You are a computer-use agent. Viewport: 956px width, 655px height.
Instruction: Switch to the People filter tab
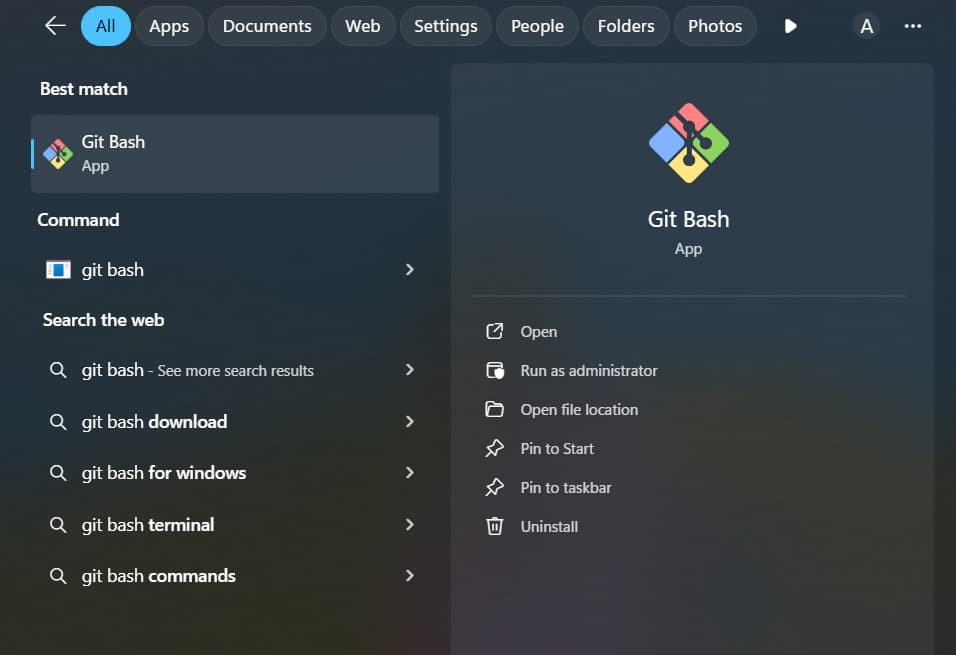pyautogui.click(x=537, y=26)
